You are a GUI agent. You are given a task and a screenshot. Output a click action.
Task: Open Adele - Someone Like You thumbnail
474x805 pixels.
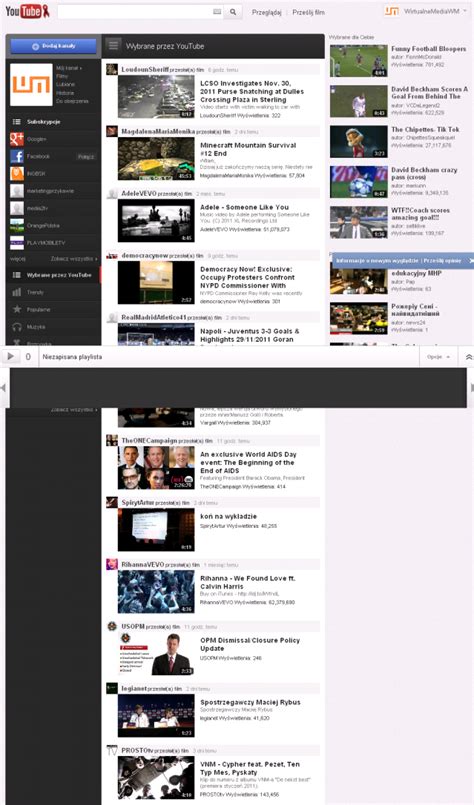pos(156,221)
